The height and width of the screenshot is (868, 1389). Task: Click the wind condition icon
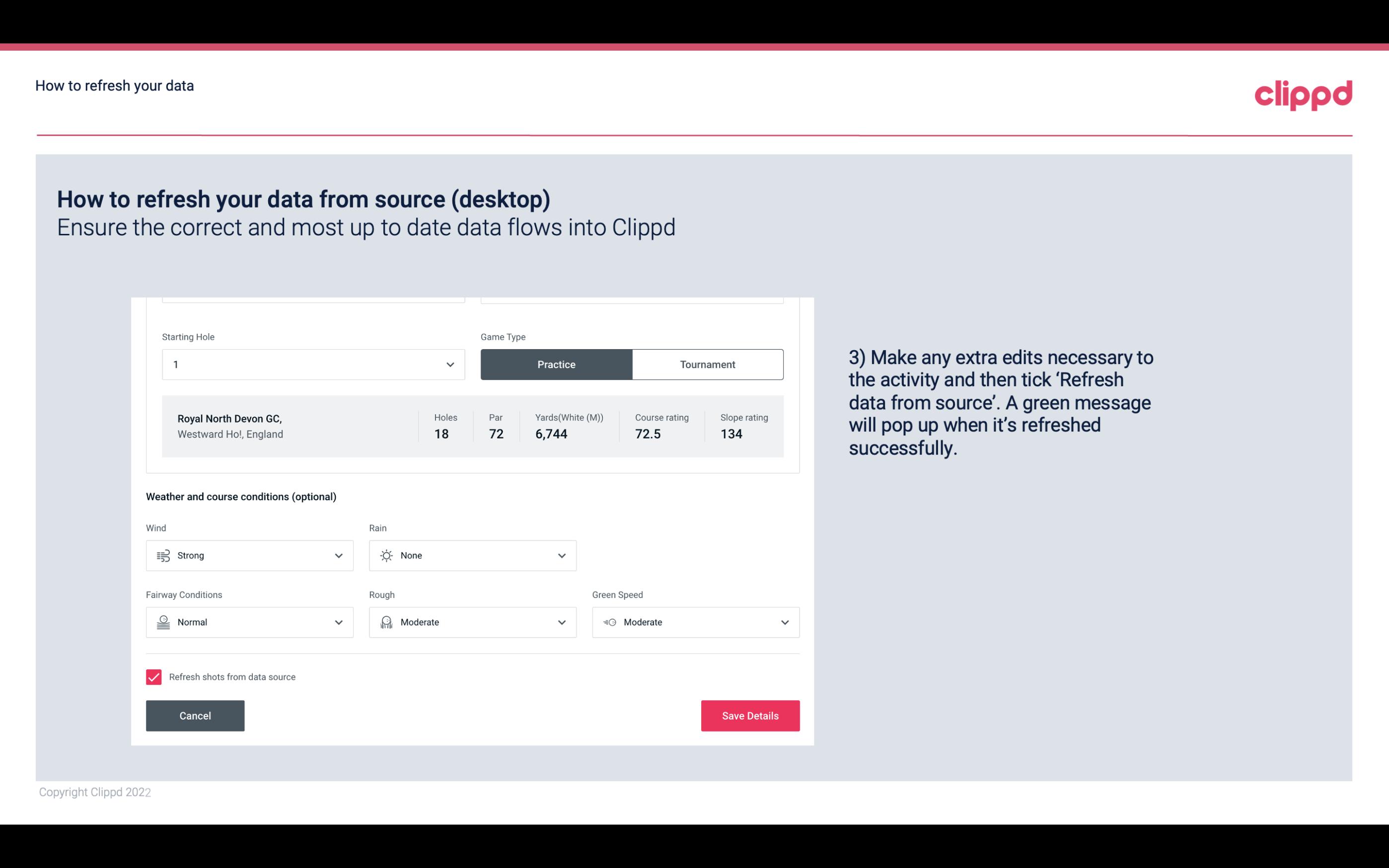click(163, 555)
